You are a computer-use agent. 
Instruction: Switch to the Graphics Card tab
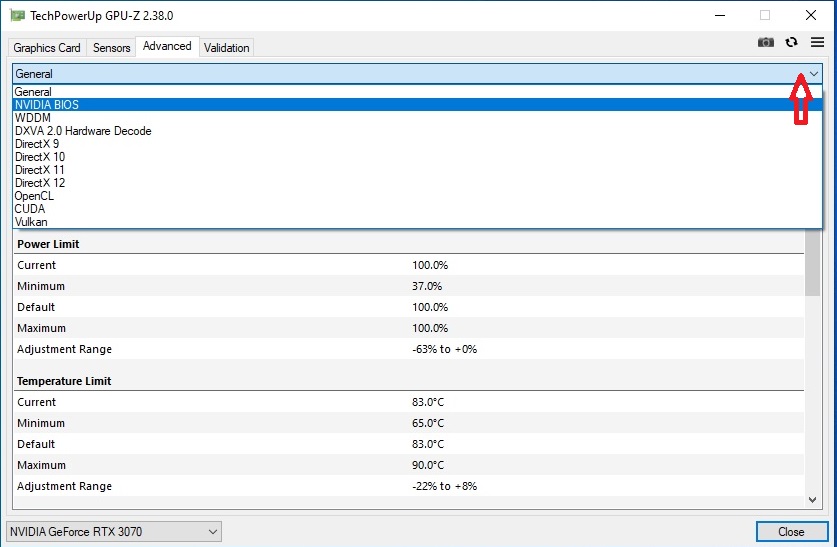click(47, 48)
